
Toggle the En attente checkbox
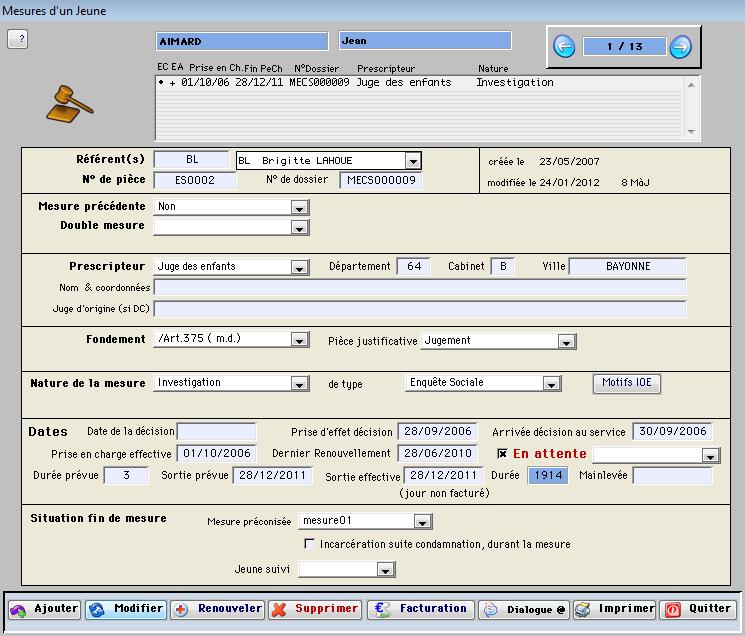pyautogui.click(x=502, y=454)
